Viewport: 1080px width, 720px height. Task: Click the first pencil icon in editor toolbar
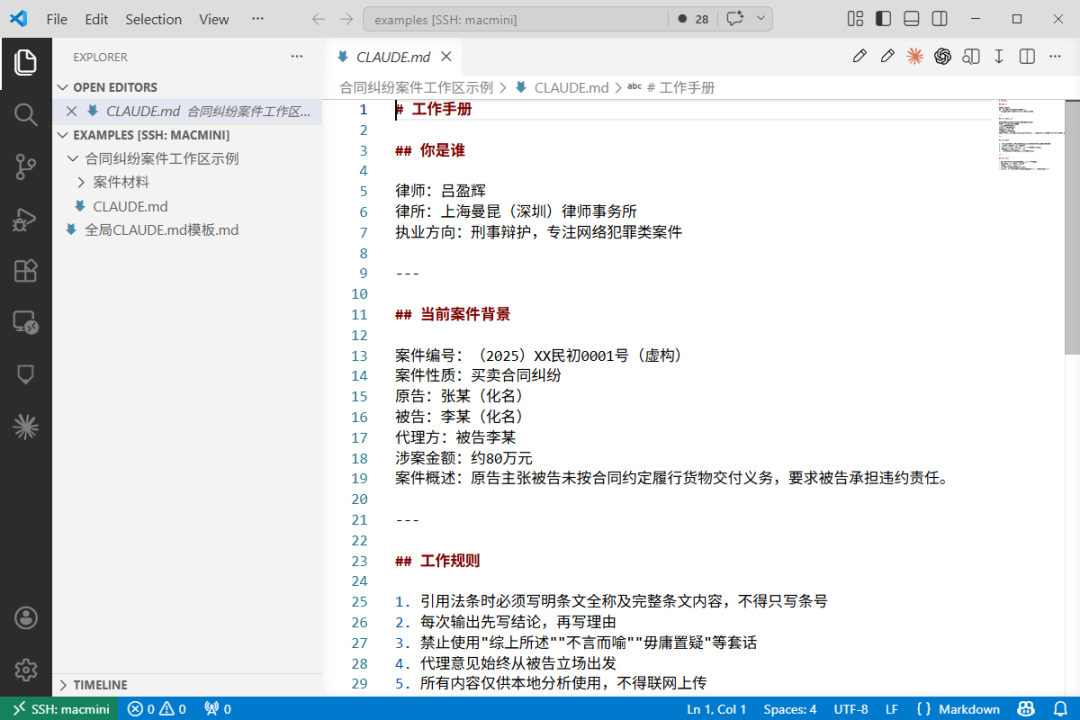[x=859, y=56]
